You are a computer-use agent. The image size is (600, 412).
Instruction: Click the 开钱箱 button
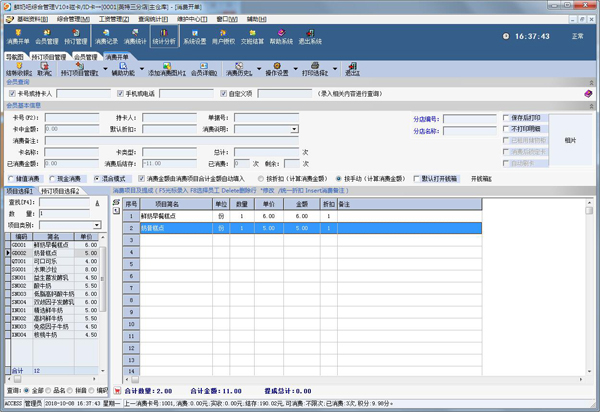click(x=482, y=179)
